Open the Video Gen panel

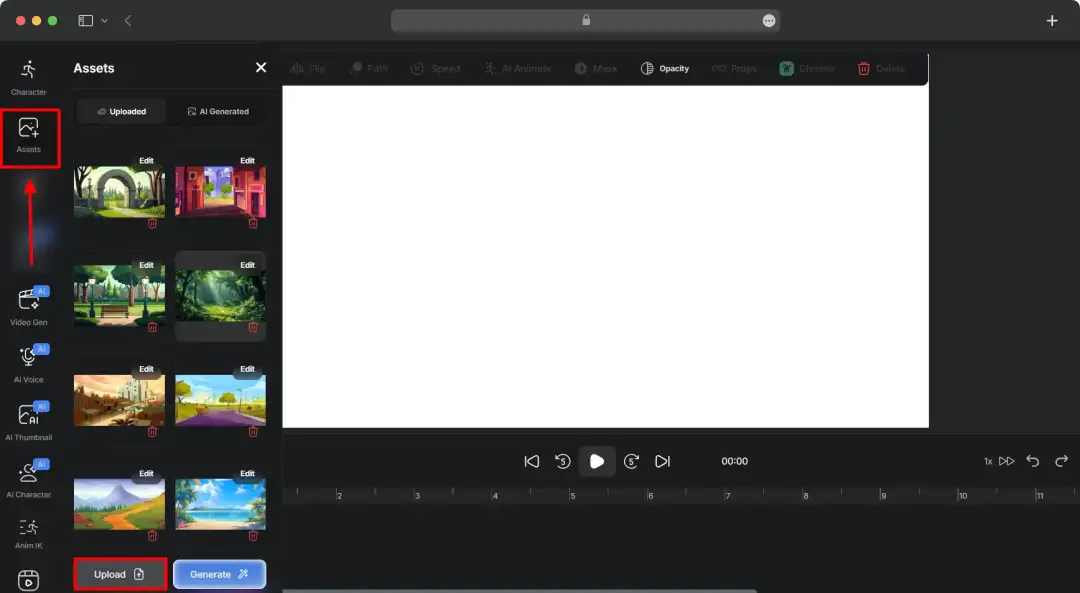pos(28,305)
